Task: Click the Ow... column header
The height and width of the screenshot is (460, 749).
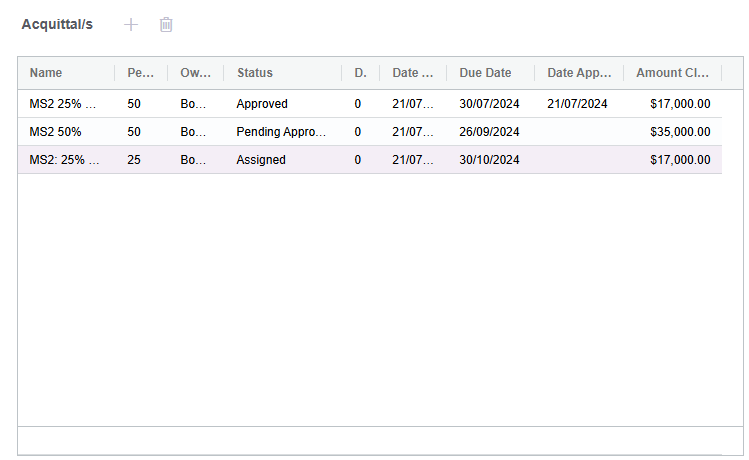Action: click(195, 73)
